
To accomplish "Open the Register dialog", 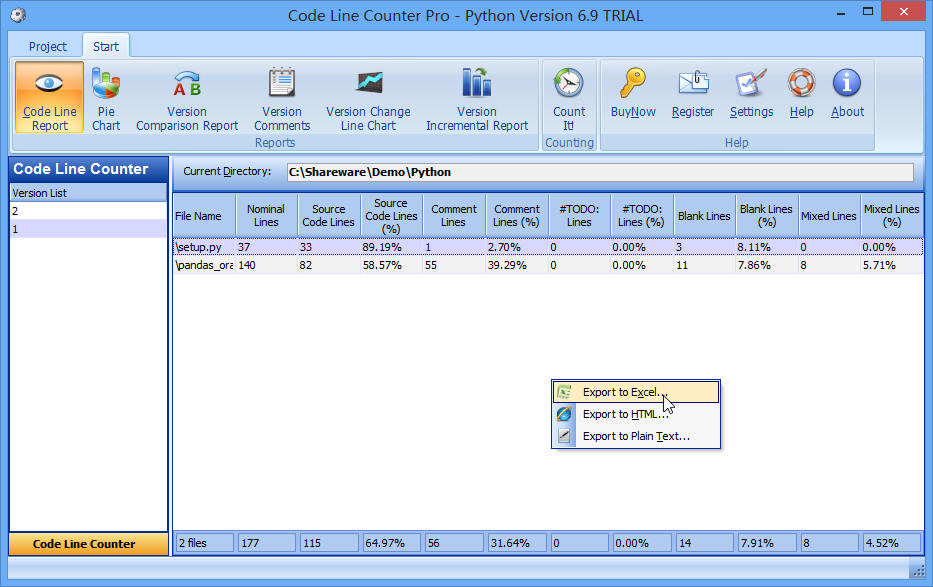I will click(x=693, y=93).
